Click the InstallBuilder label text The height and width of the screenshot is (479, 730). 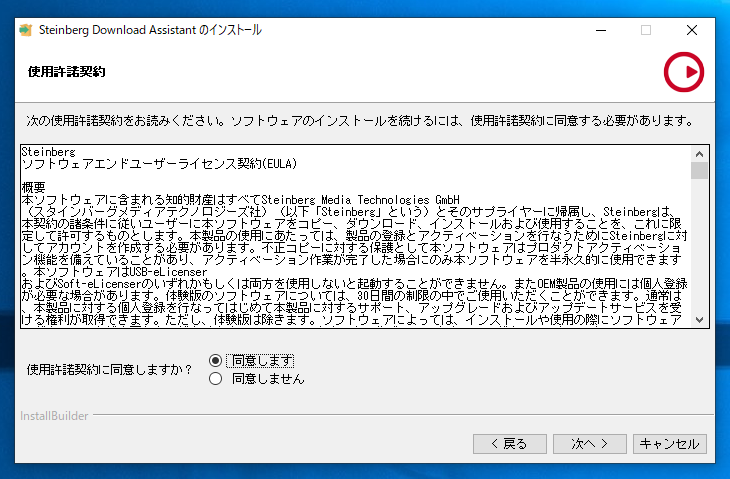54,416
